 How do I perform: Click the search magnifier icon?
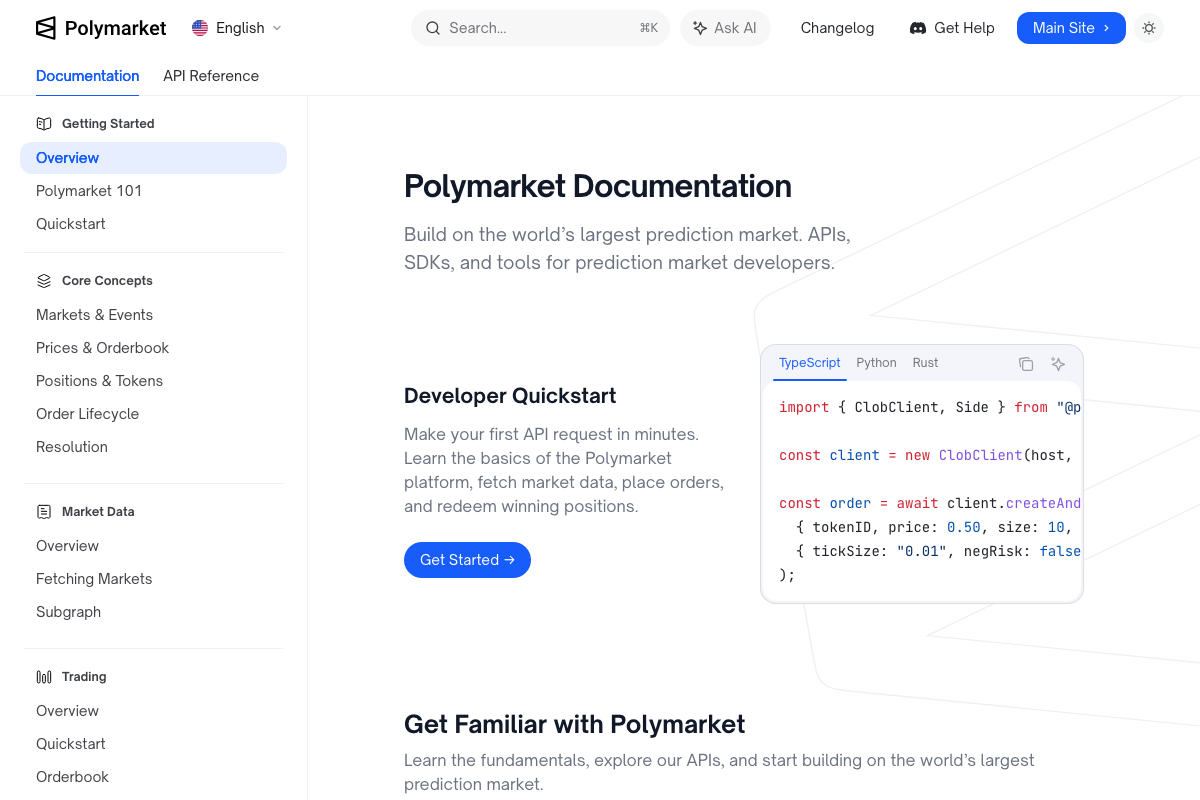[x=433, y=28]
